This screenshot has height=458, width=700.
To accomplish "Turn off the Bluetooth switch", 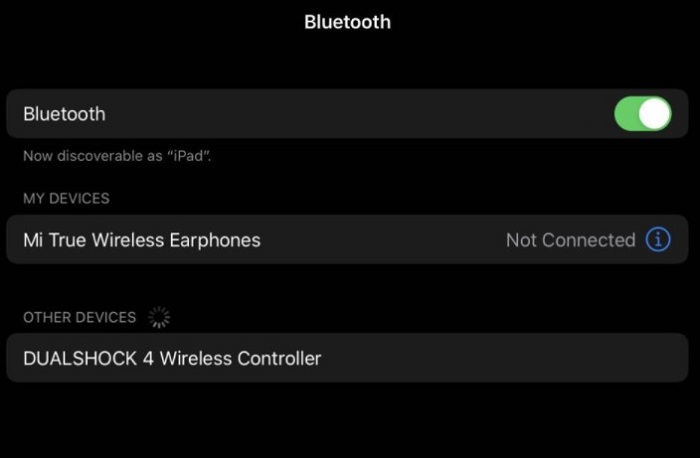I will pyautogui.click(x=643, y=114).
